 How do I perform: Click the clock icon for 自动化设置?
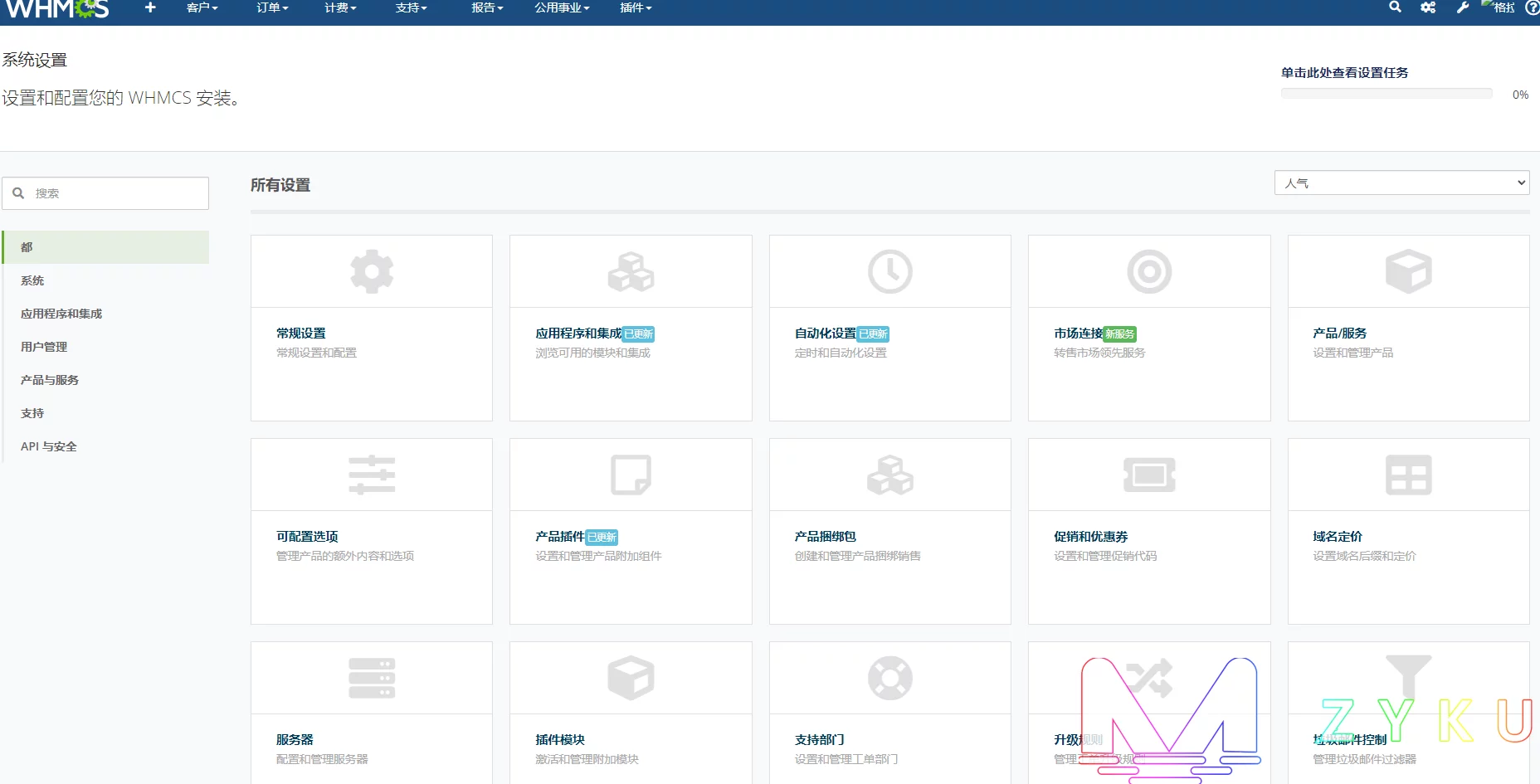pyautogui.click(x=889, y=271)
